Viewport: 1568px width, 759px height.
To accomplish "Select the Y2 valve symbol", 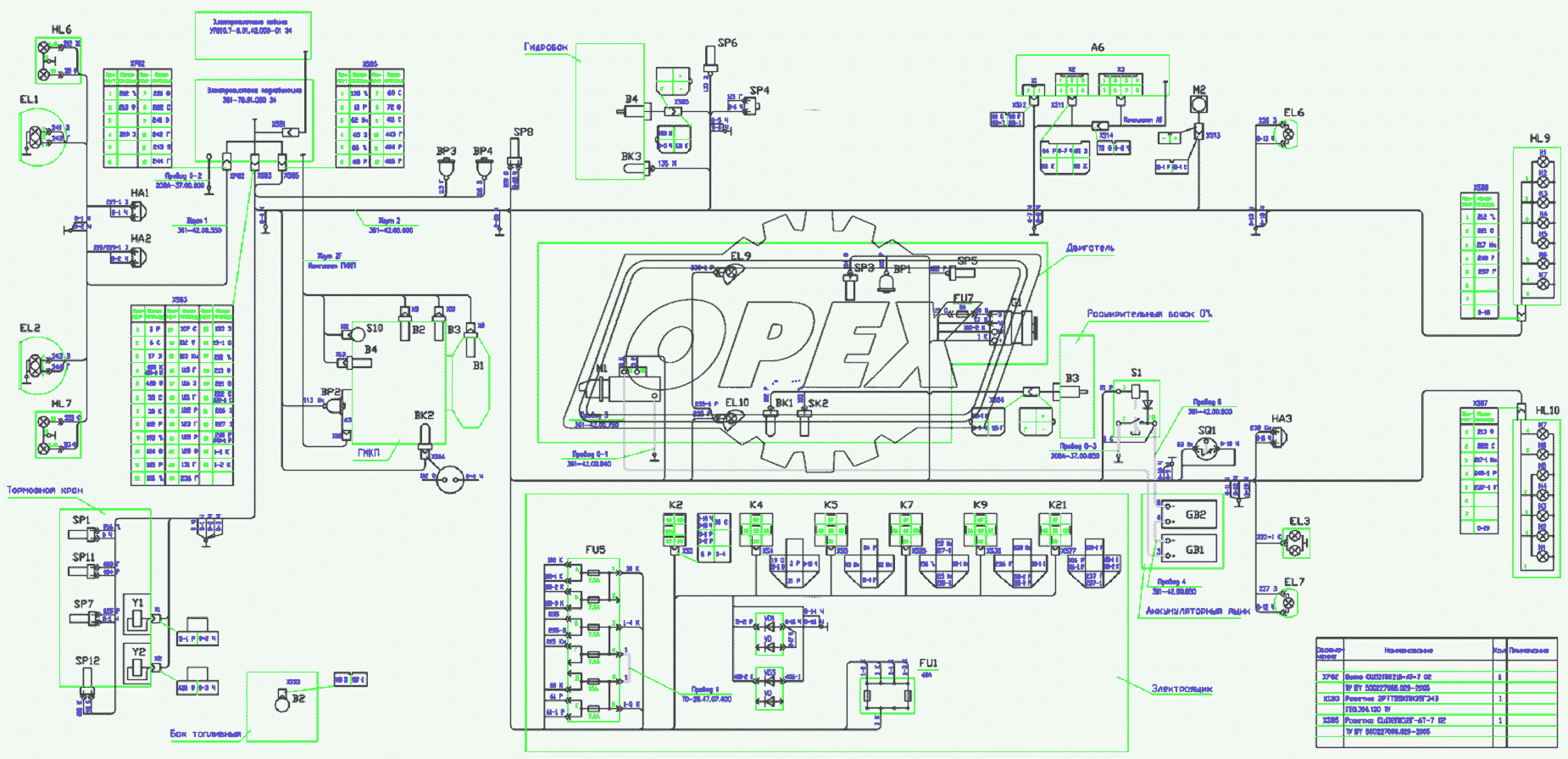I will coord(136,664).
